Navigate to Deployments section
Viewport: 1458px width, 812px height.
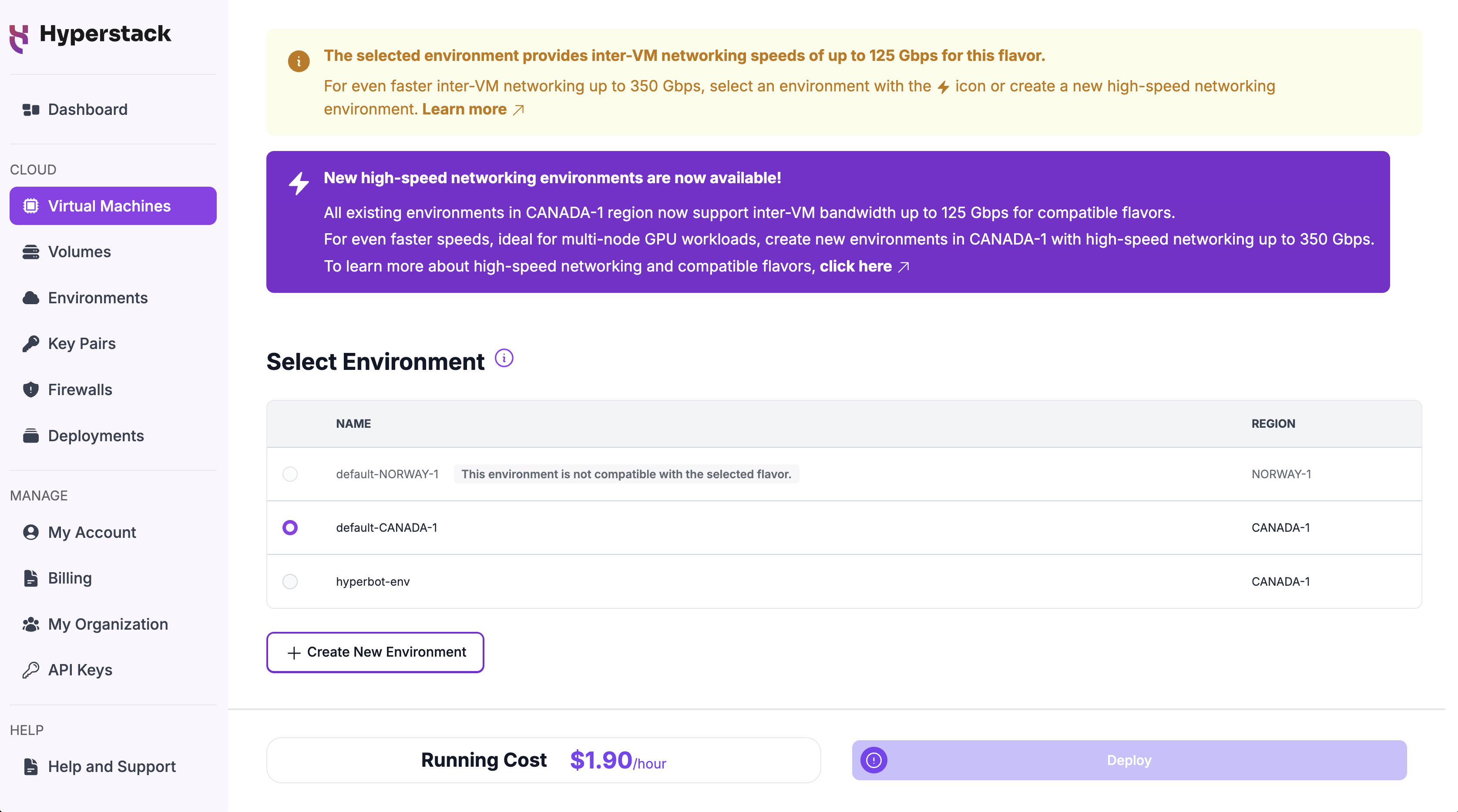coord(96,435)
